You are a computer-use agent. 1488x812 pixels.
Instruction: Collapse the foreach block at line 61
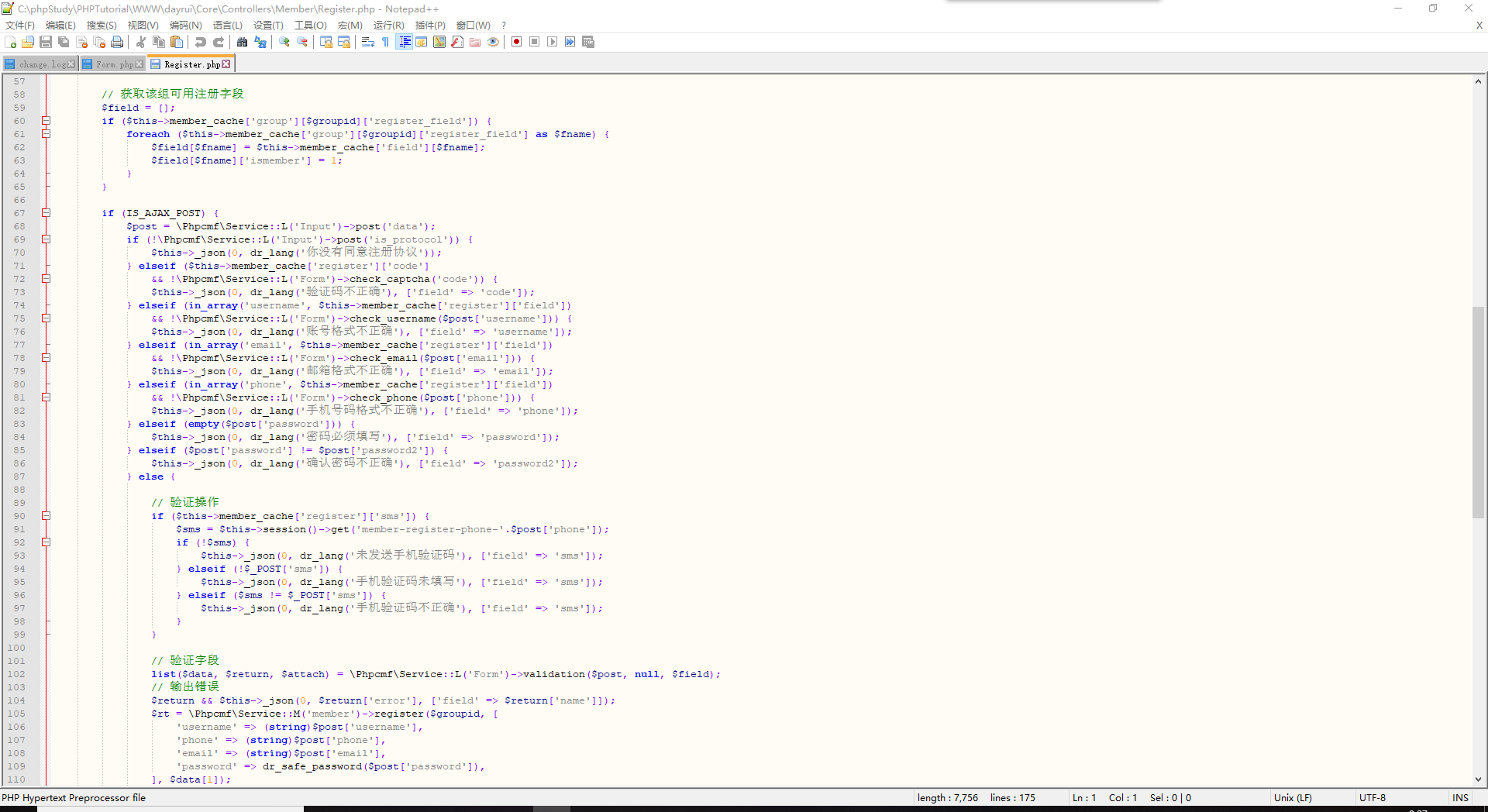pos(46,134)
